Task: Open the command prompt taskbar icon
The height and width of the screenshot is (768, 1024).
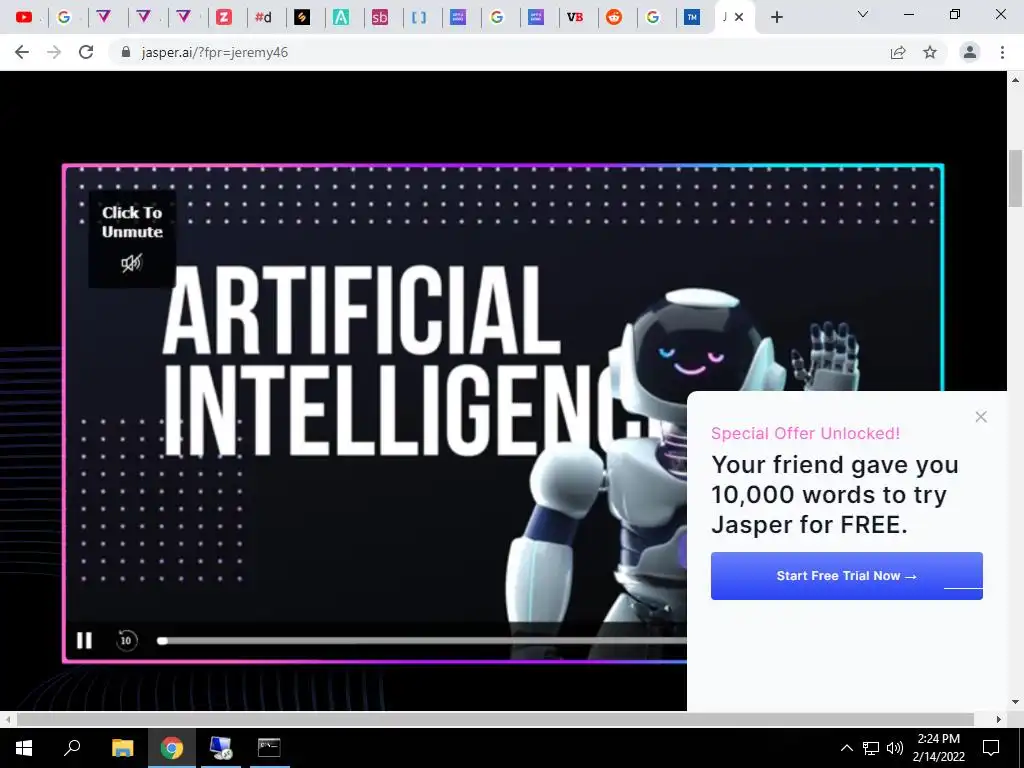Action: [x=268, y=748]
